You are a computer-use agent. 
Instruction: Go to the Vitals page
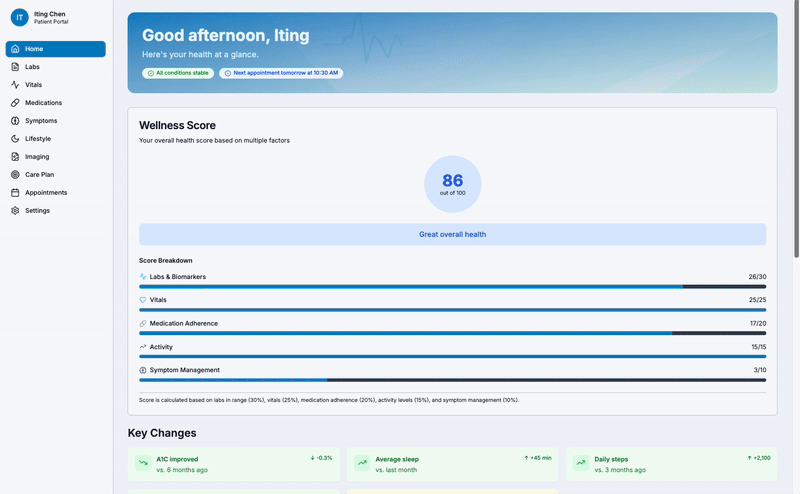(x=56, y=85)
